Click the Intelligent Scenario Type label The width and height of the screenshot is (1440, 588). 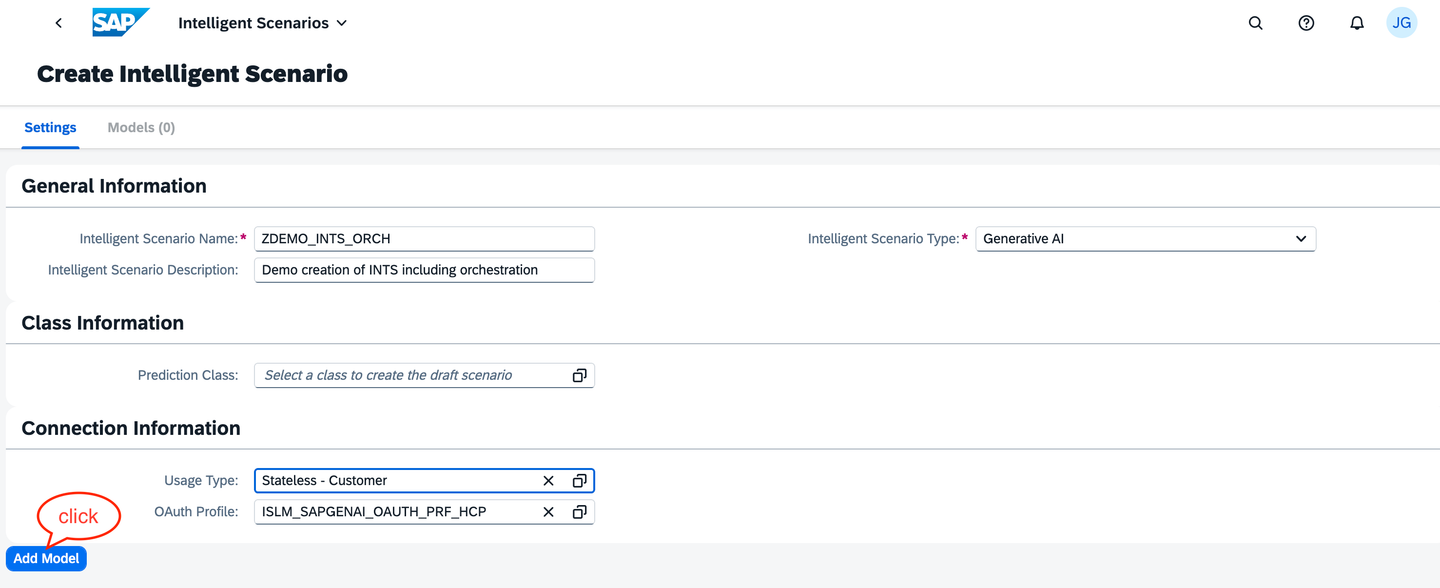pyautogui.click(x=883, y=239)
